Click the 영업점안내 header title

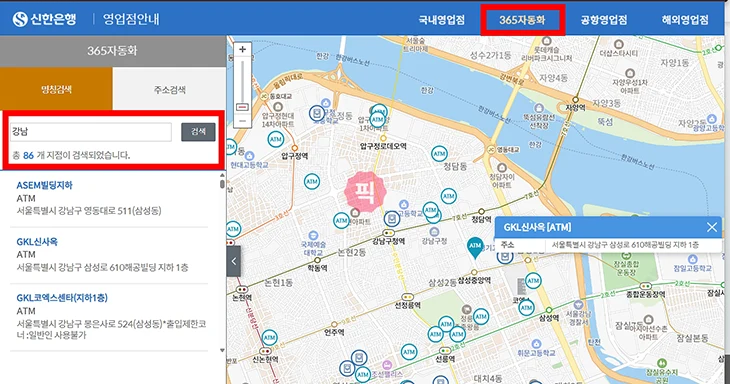[x=131, y=19]
